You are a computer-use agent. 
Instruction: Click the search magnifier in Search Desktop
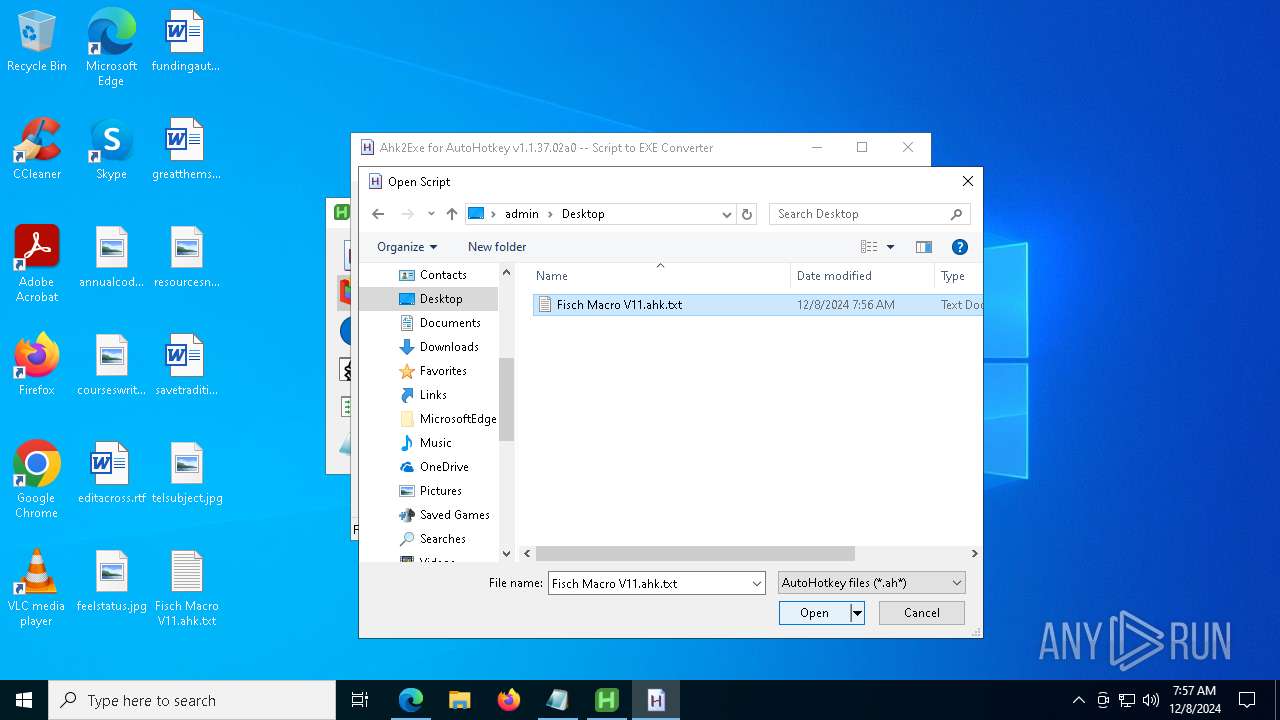tap(956, 214)
